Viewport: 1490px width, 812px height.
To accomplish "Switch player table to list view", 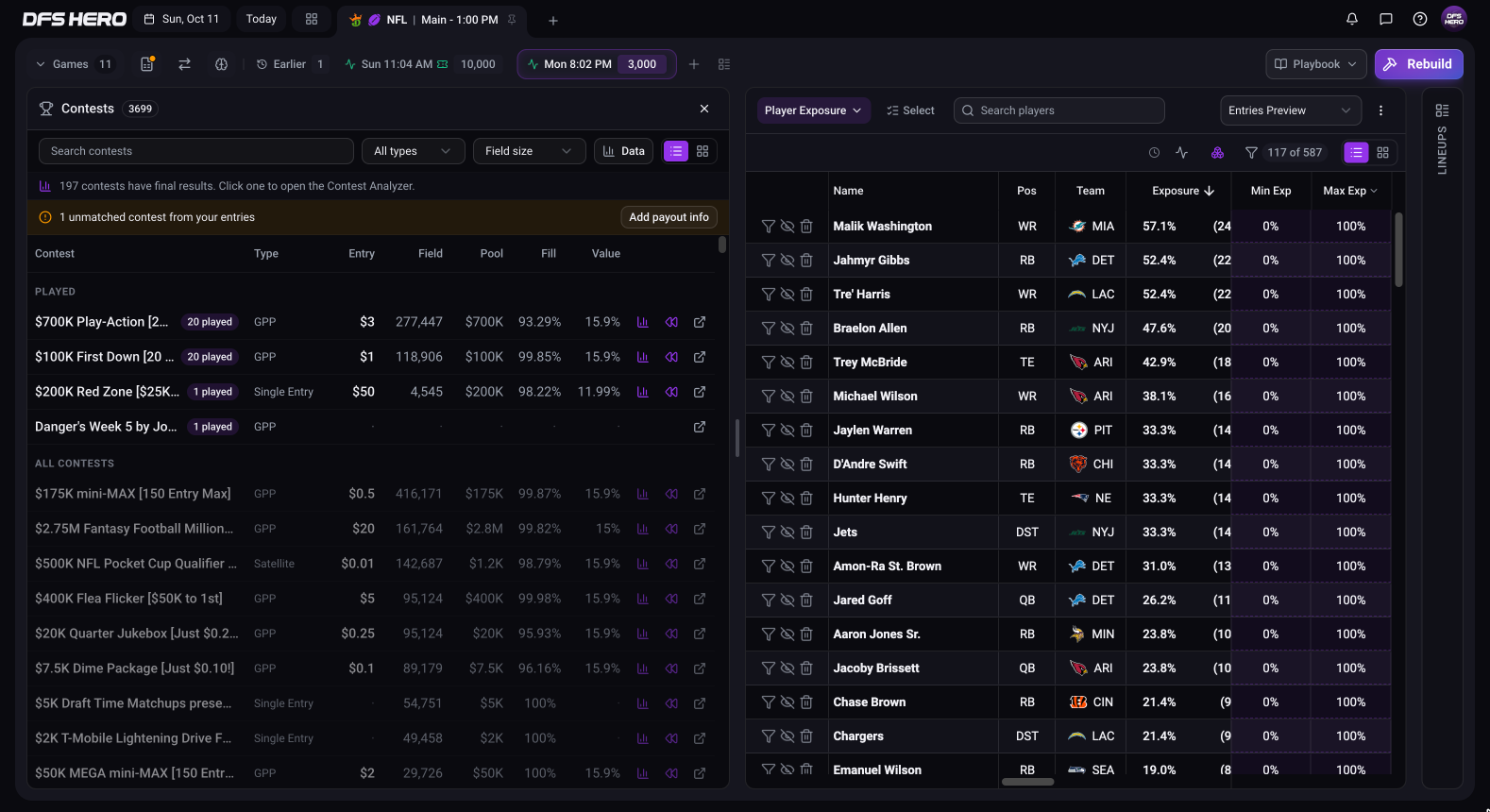I will 1356,153.
